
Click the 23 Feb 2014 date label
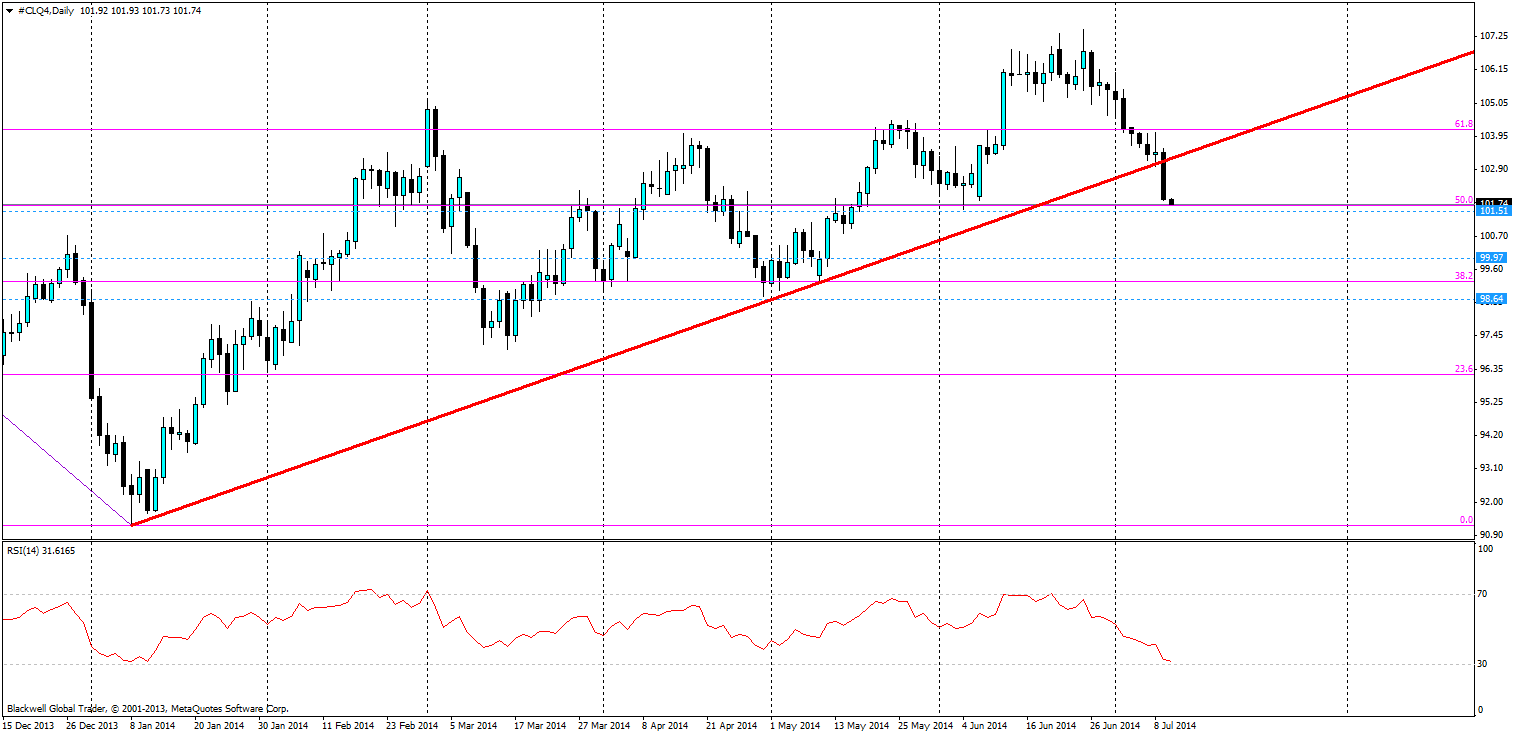tap(414, 725)
